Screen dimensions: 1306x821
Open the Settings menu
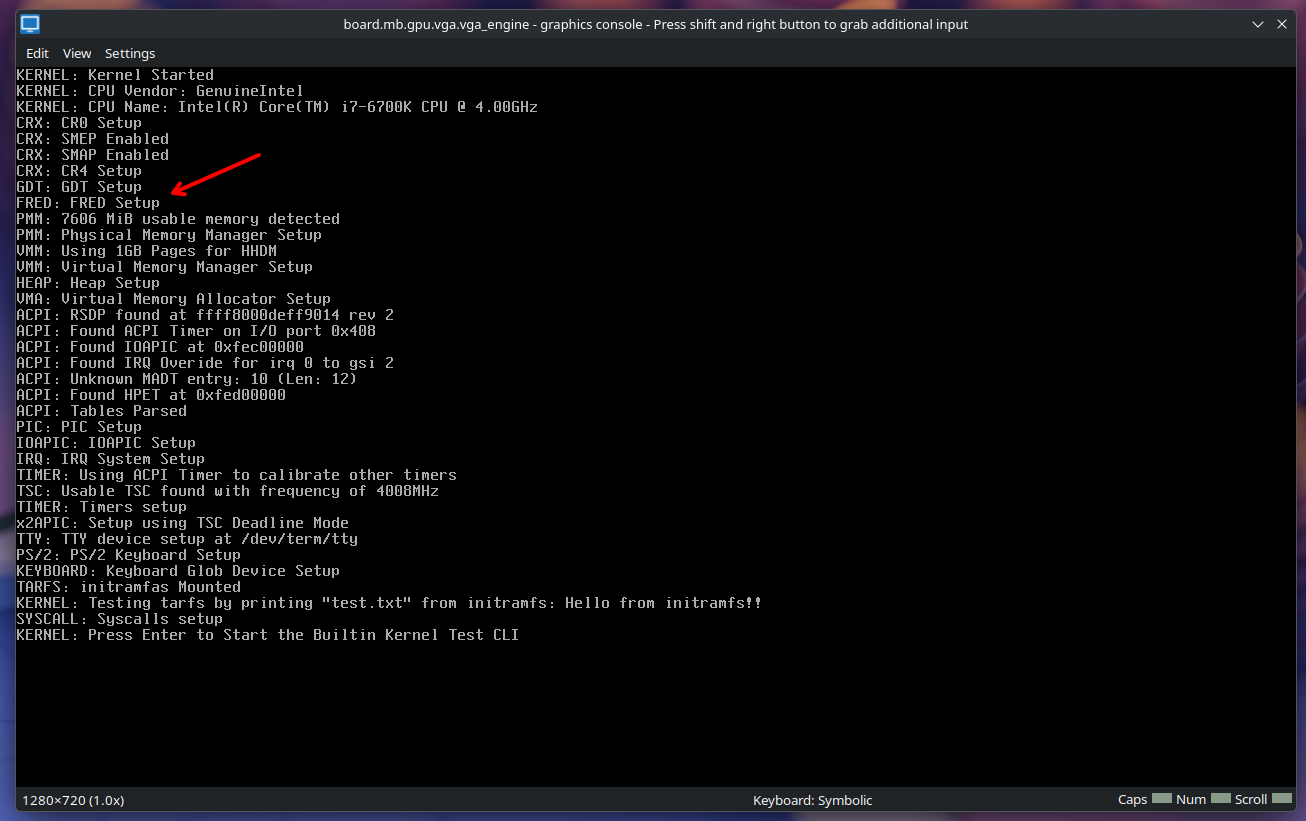point(130,53)
